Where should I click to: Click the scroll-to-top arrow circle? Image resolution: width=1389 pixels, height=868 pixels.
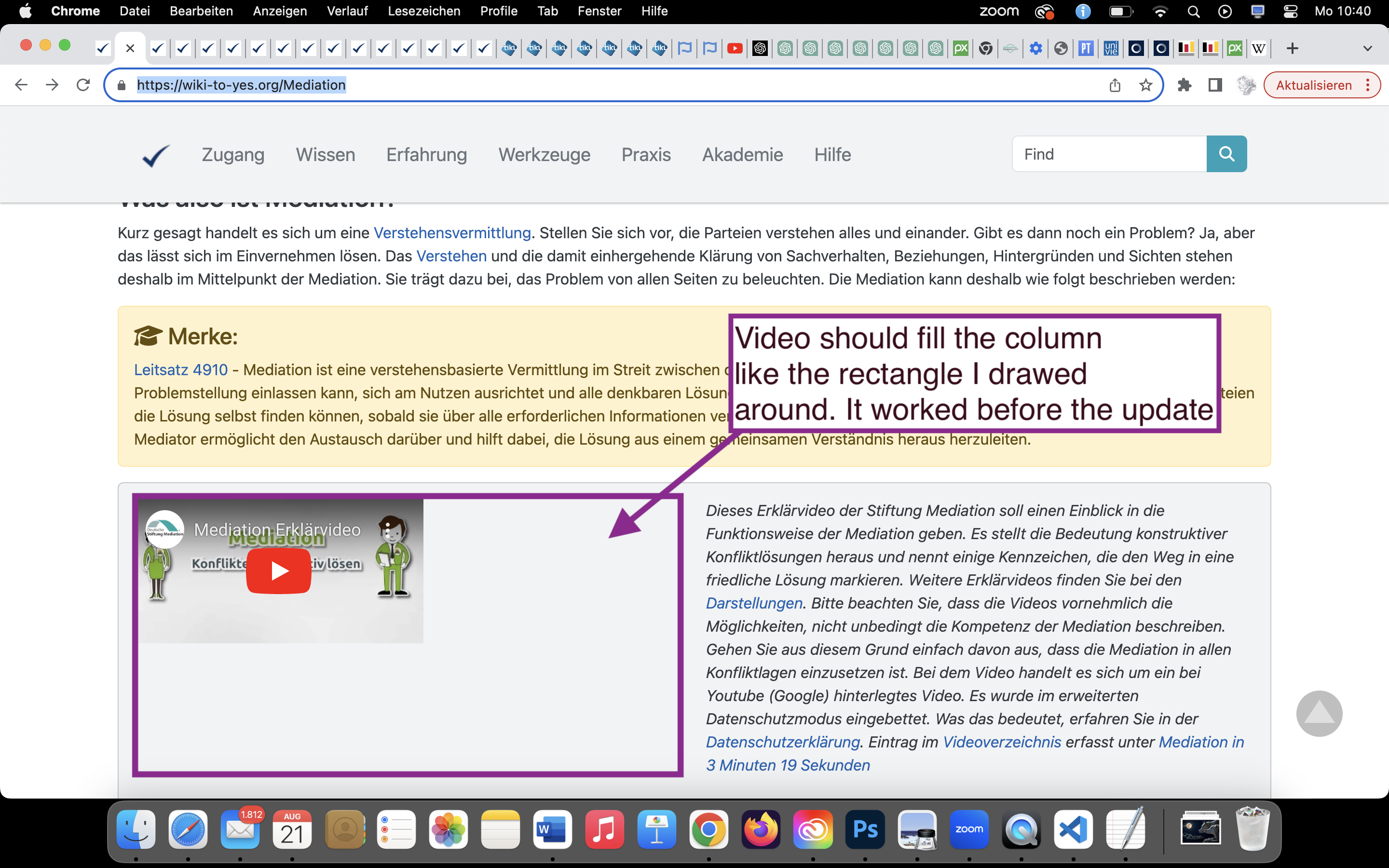pyautogui.click(x=1319, y=714)
